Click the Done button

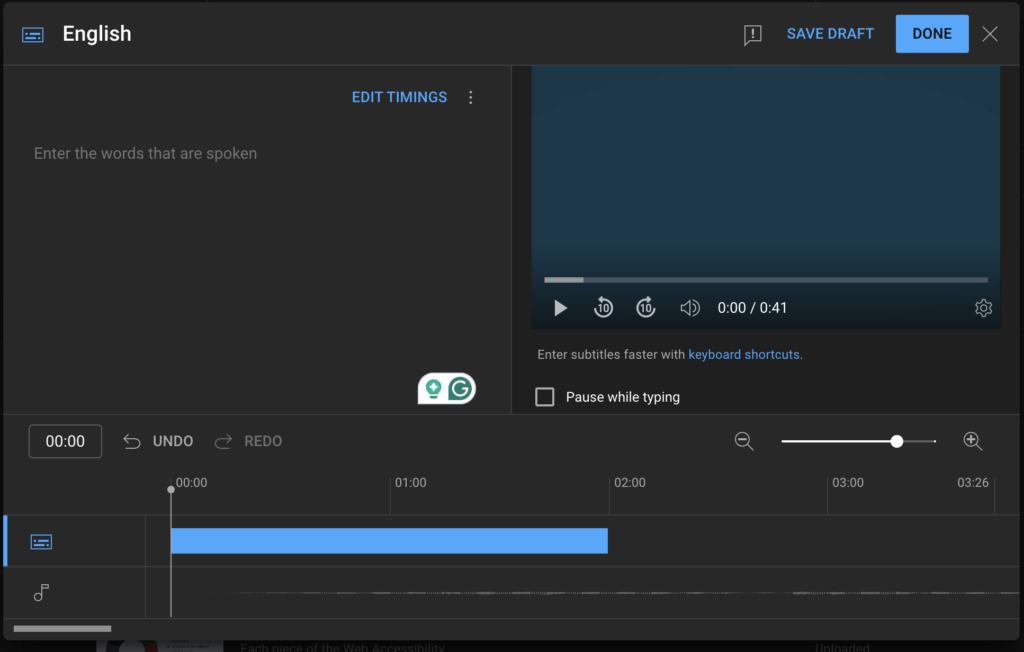(x=931, y=33)
